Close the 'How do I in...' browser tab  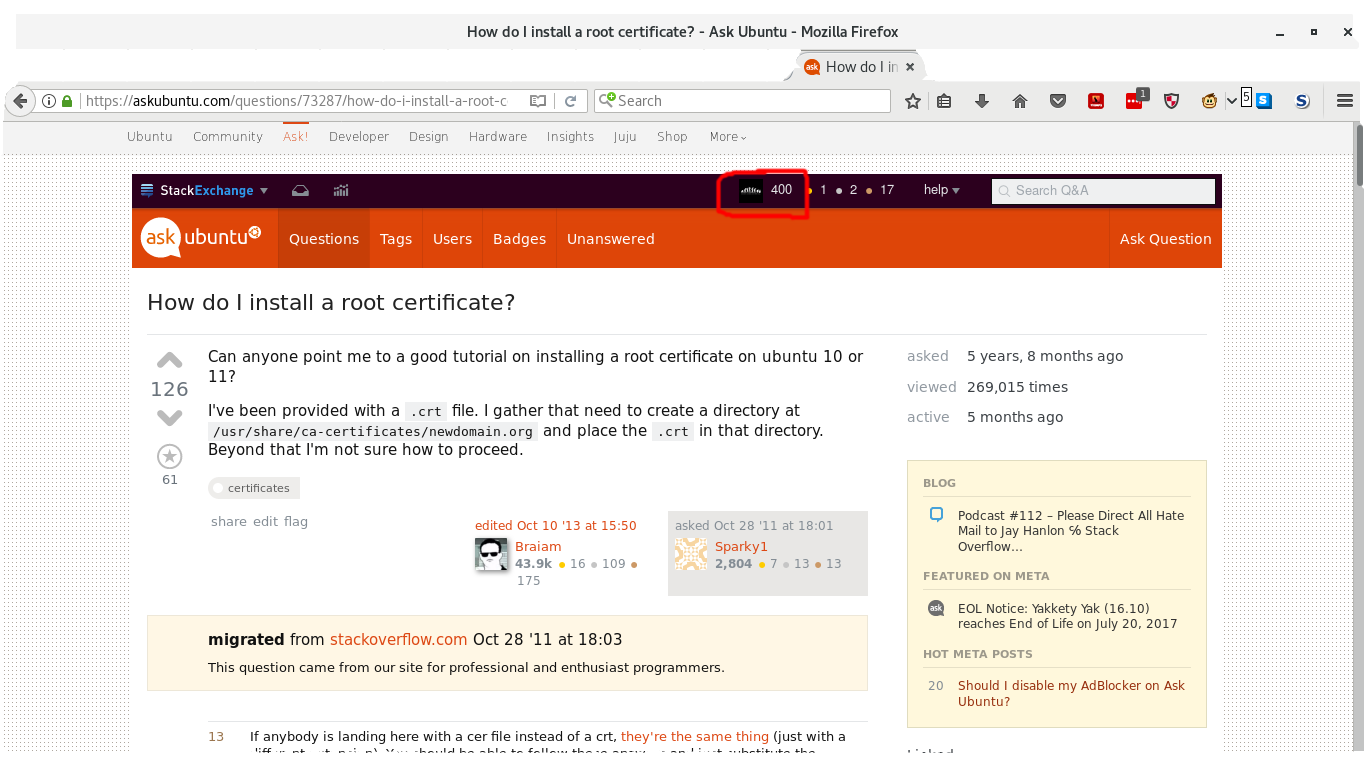click(909, 67)
